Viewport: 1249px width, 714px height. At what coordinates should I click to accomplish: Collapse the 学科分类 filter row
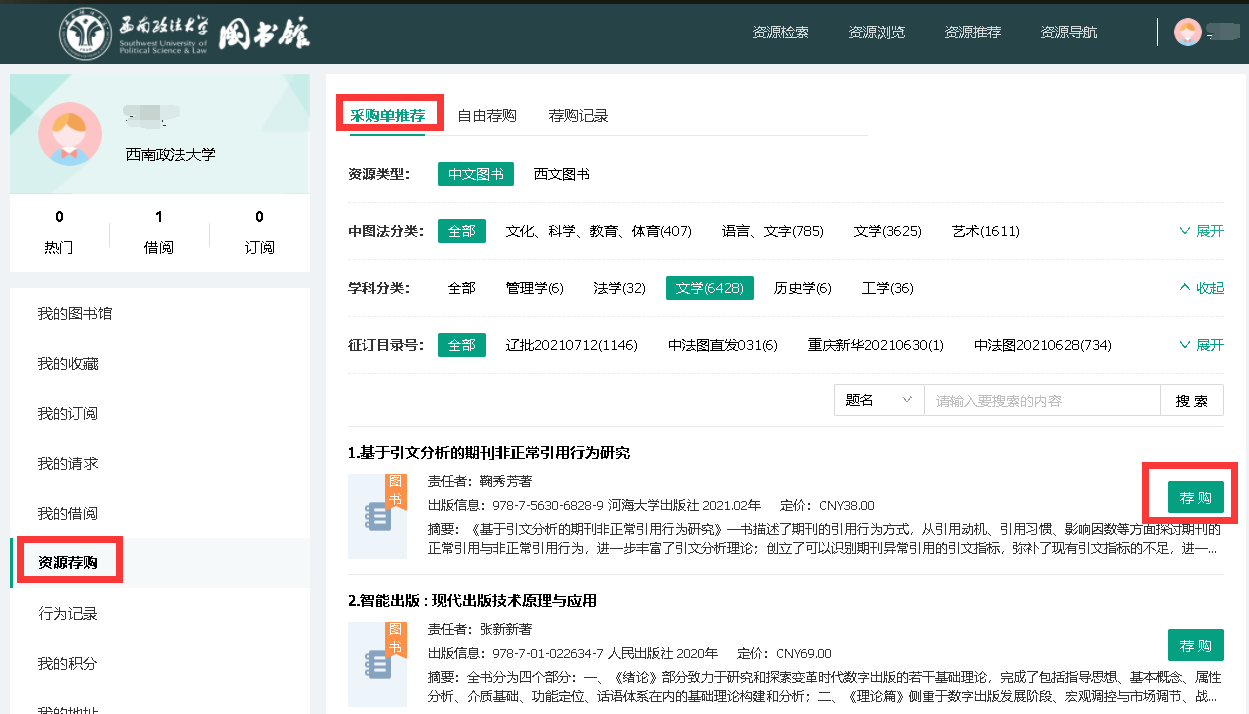tap(1201, 288)
